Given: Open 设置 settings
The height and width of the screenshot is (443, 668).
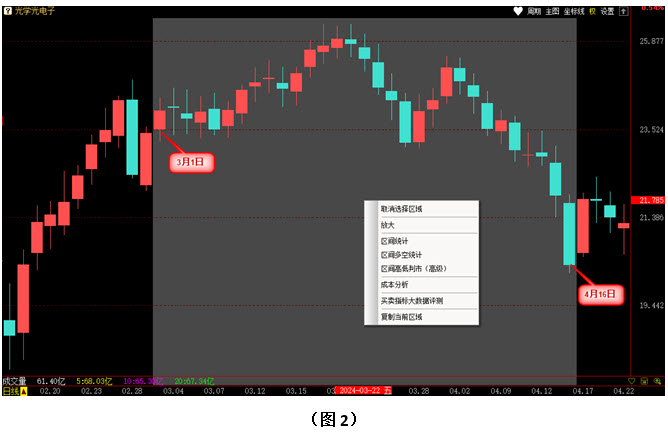Looking at the screenshot, I should tap(607, 11).
